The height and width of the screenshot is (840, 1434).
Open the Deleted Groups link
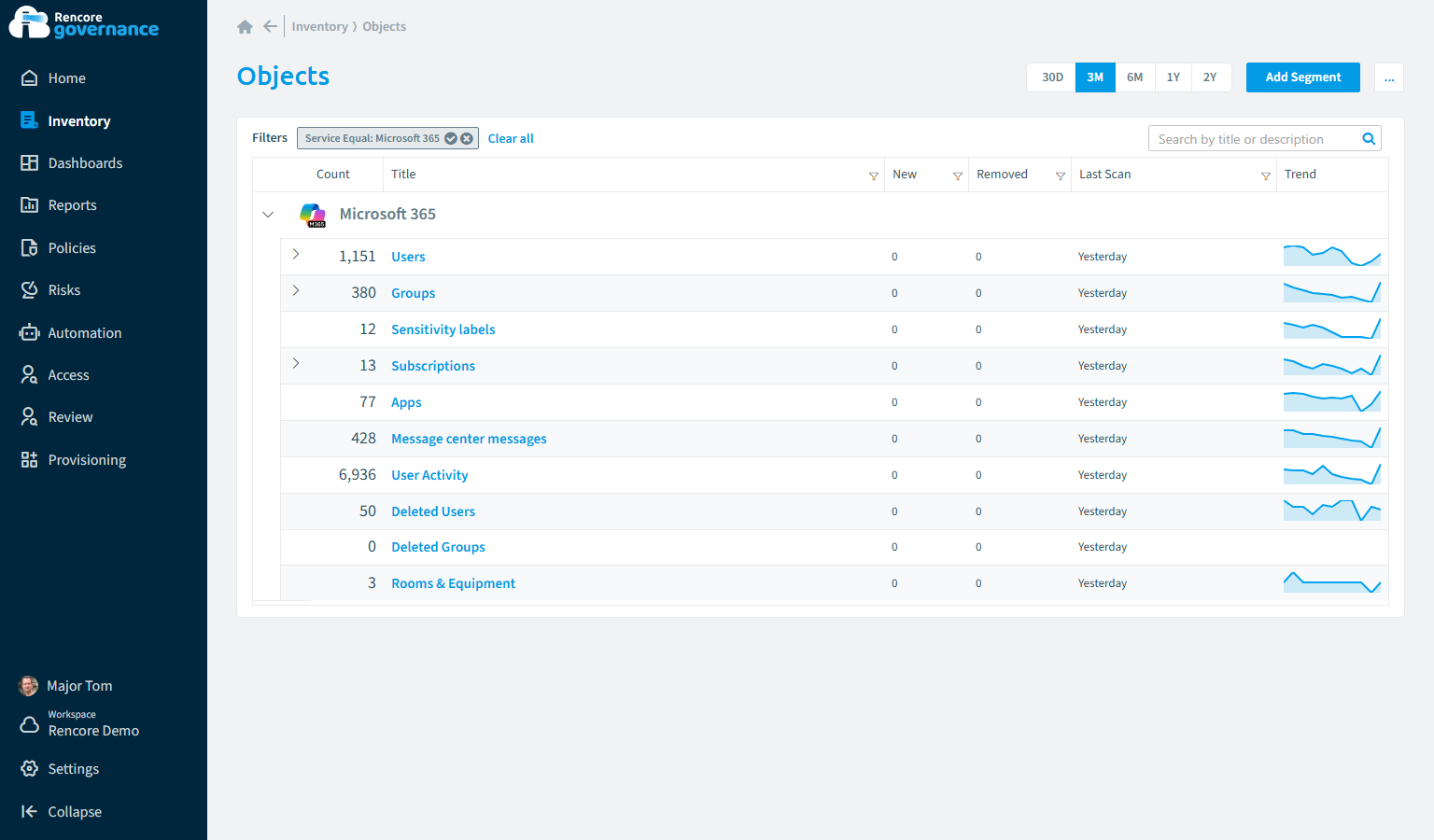438,547
